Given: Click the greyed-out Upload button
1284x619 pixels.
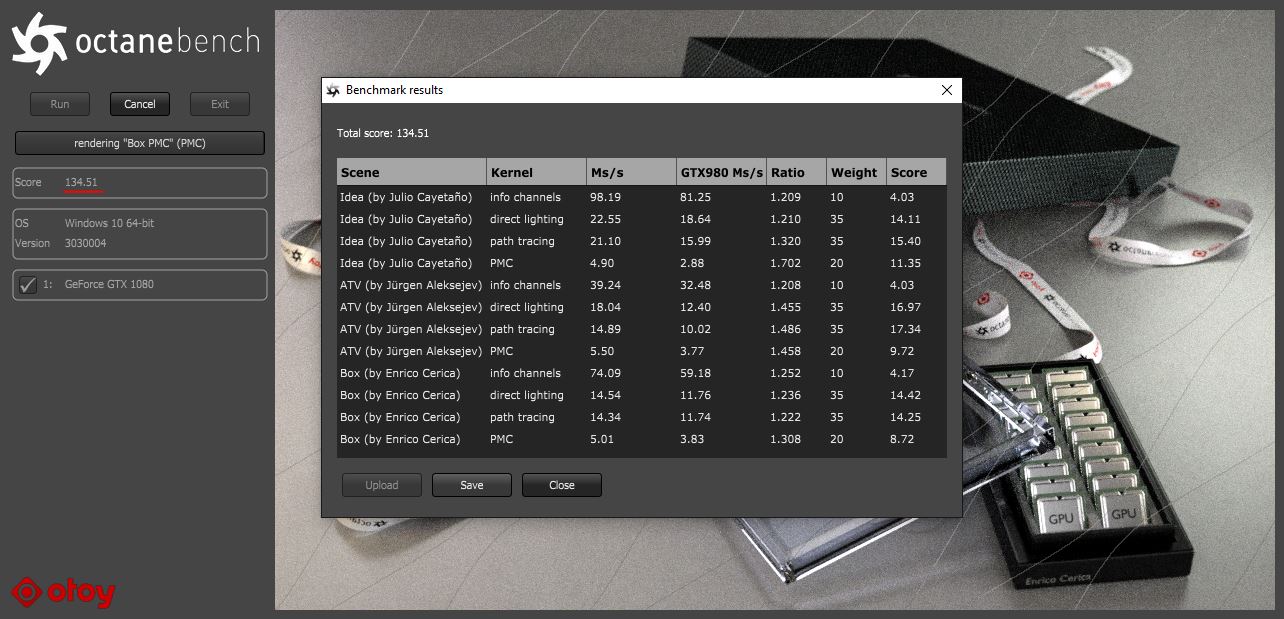Looking at the screenshot, I should pyautogui.click(x=382, y=485).
